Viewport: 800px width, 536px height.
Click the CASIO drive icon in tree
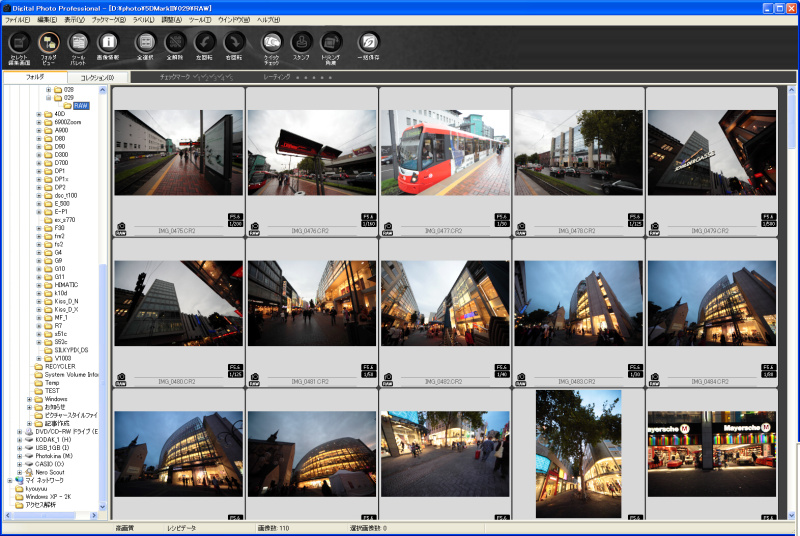(29, 465)
